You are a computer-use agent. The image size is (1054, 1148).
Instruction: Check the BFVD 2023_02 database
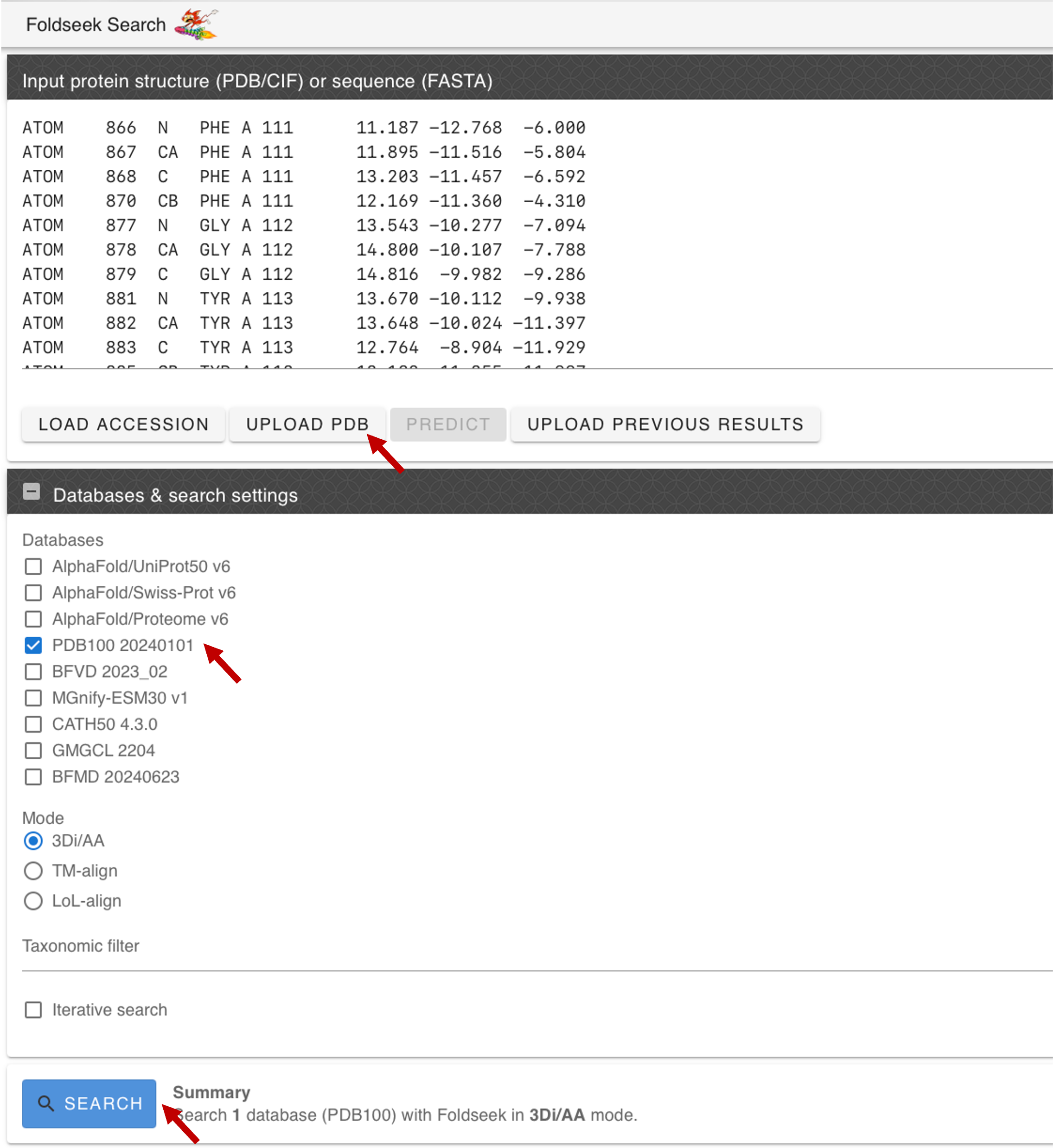(33, 672)
